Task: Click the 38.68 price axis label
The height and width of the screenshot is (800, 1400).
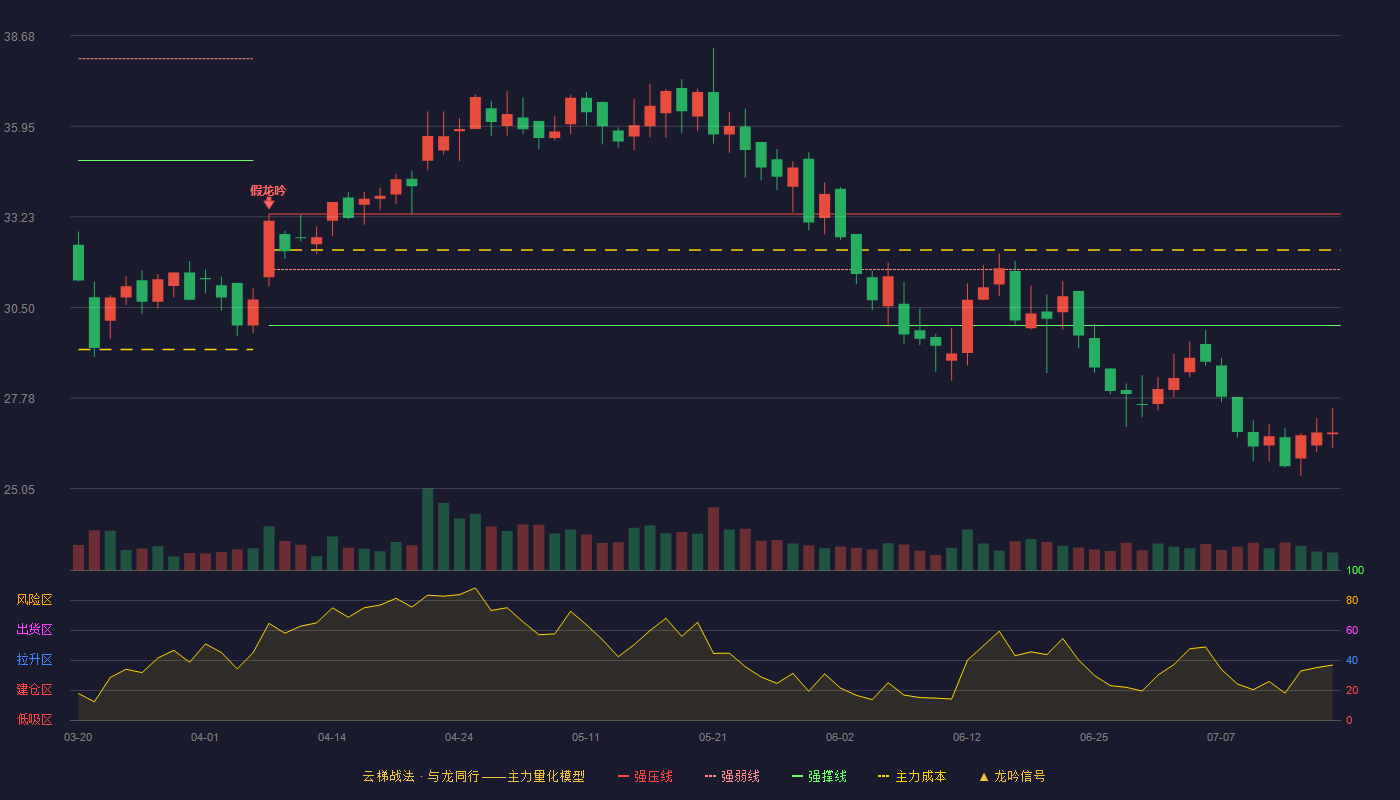Action: [x=19, y=37]
